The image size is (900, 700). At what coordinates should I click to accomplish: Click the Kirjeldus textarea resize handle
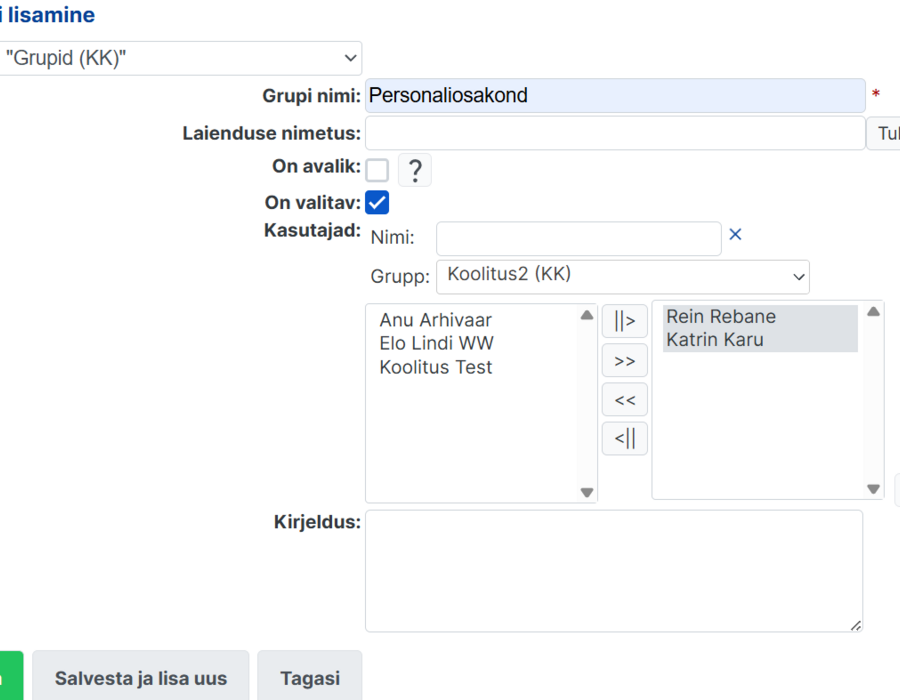[x=855, y=625]
